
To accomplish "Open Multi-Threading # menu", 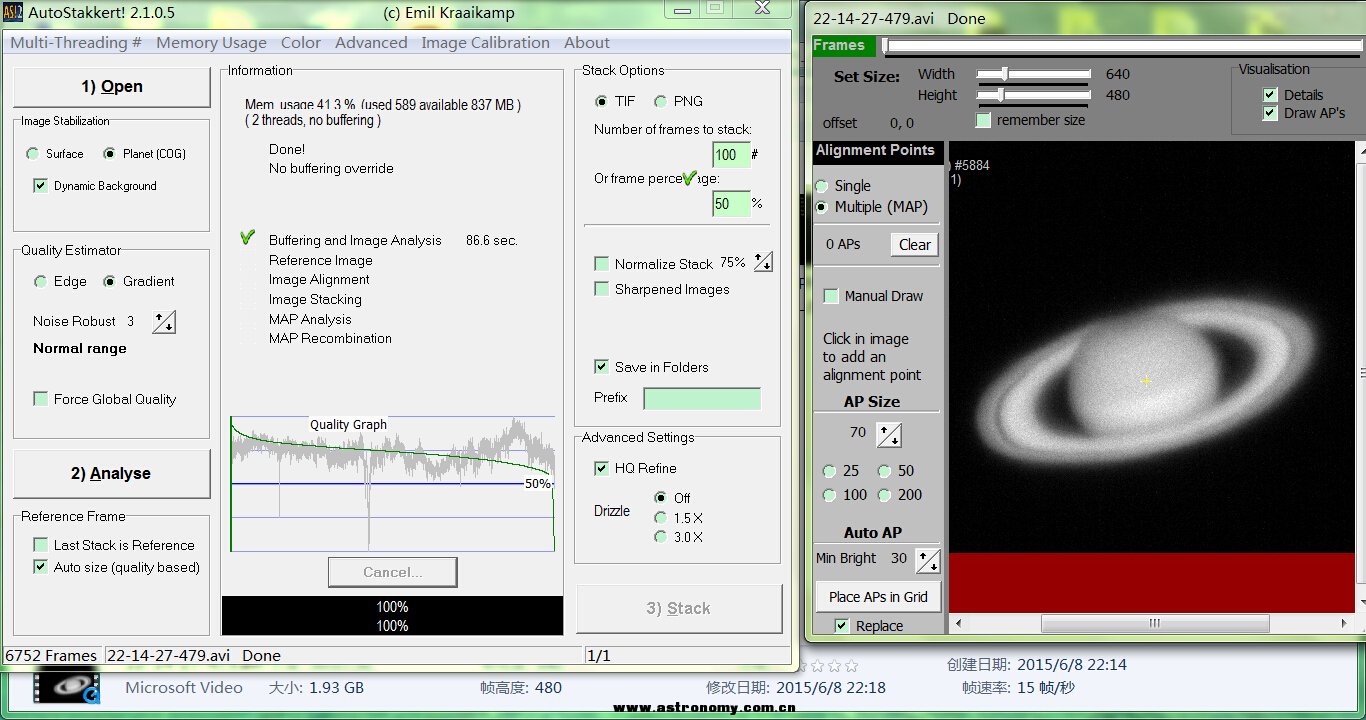I will (x=76, y=43).
